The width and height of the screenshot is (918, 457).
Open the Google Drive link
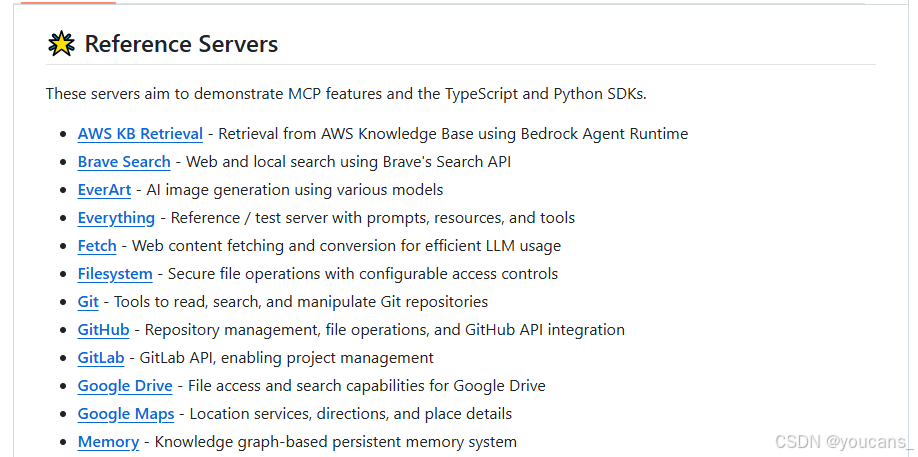pyautogui.click(x=125, y=386)
